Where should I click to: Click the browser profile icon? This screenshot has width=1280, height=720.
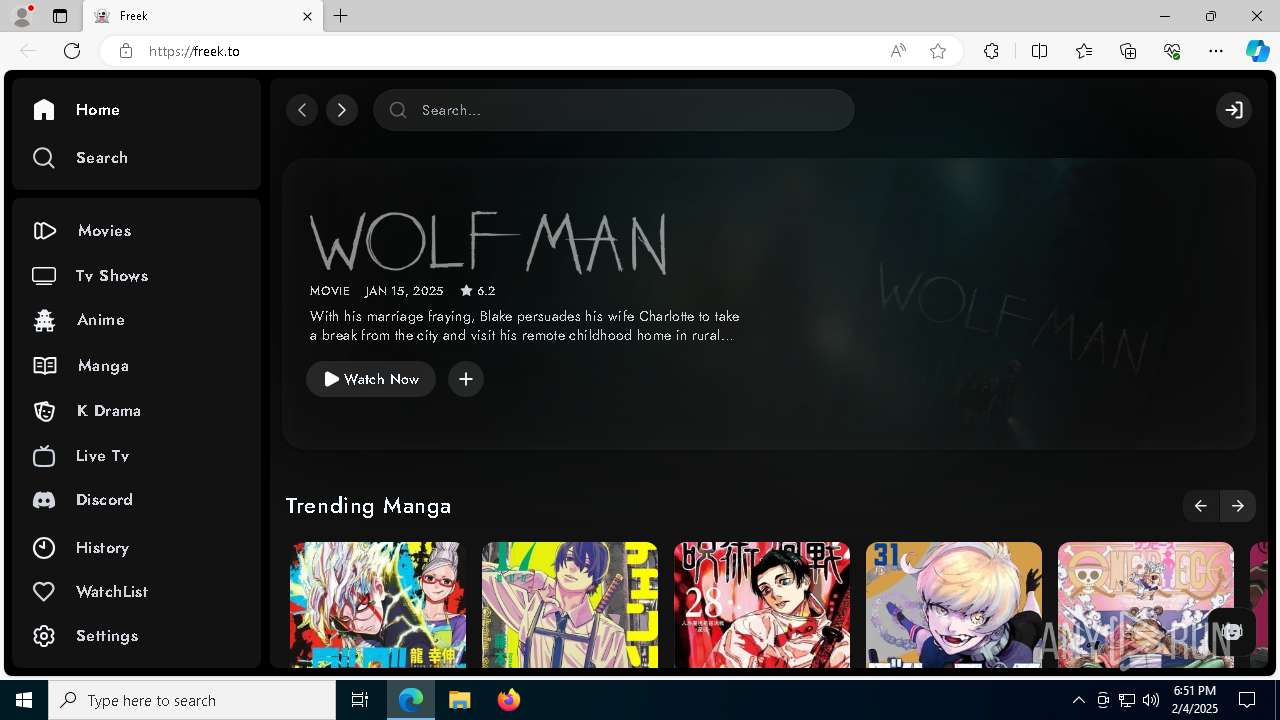click(x=21, y=16)
